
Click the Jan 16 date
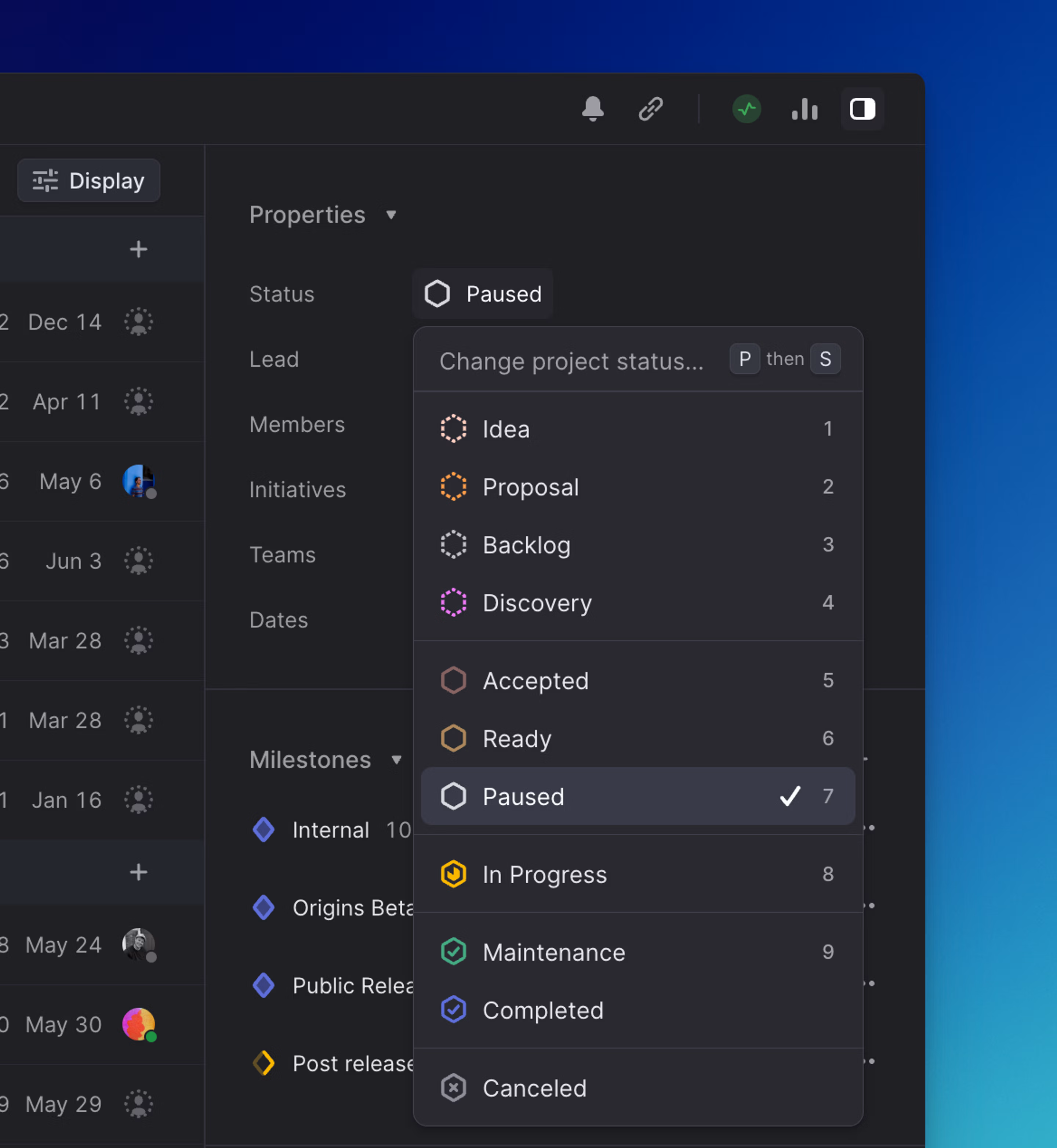coord(66,800)
